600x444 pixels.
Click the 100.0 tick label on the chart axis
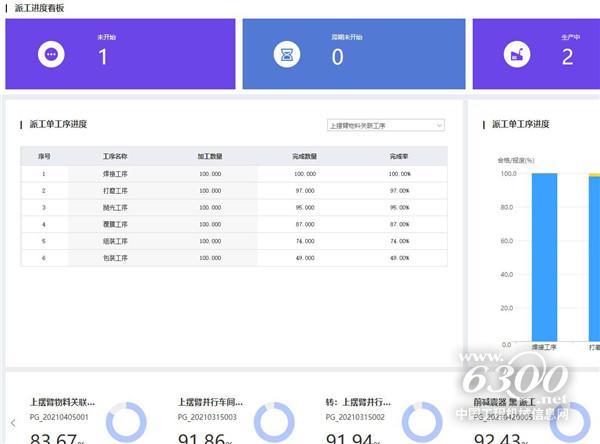(x=508, y=173)
